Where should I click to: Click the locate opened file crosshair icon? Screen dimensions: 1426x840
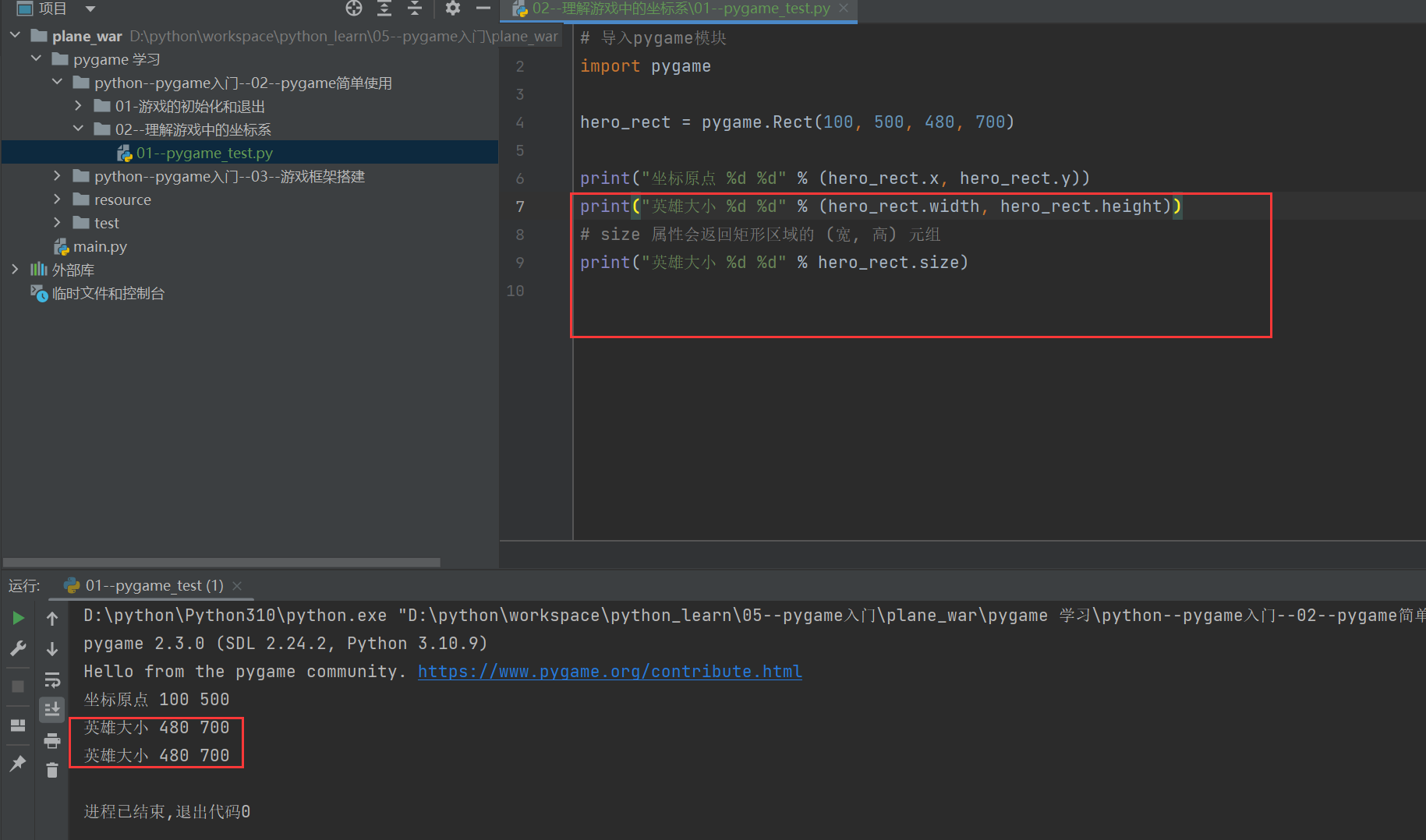coord(354,9)
